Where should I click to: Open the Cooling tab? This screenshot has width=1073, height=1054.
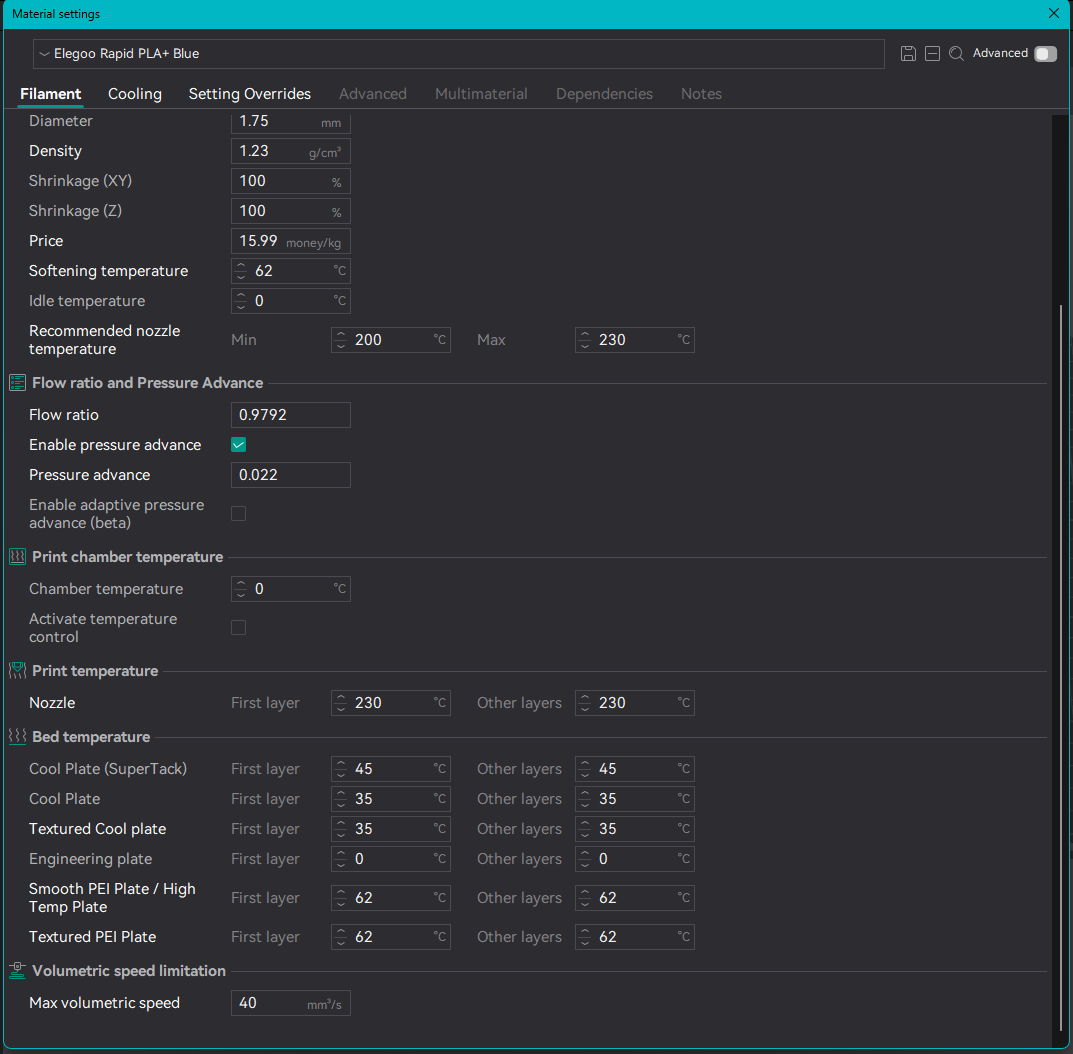[x=135, y=94]
